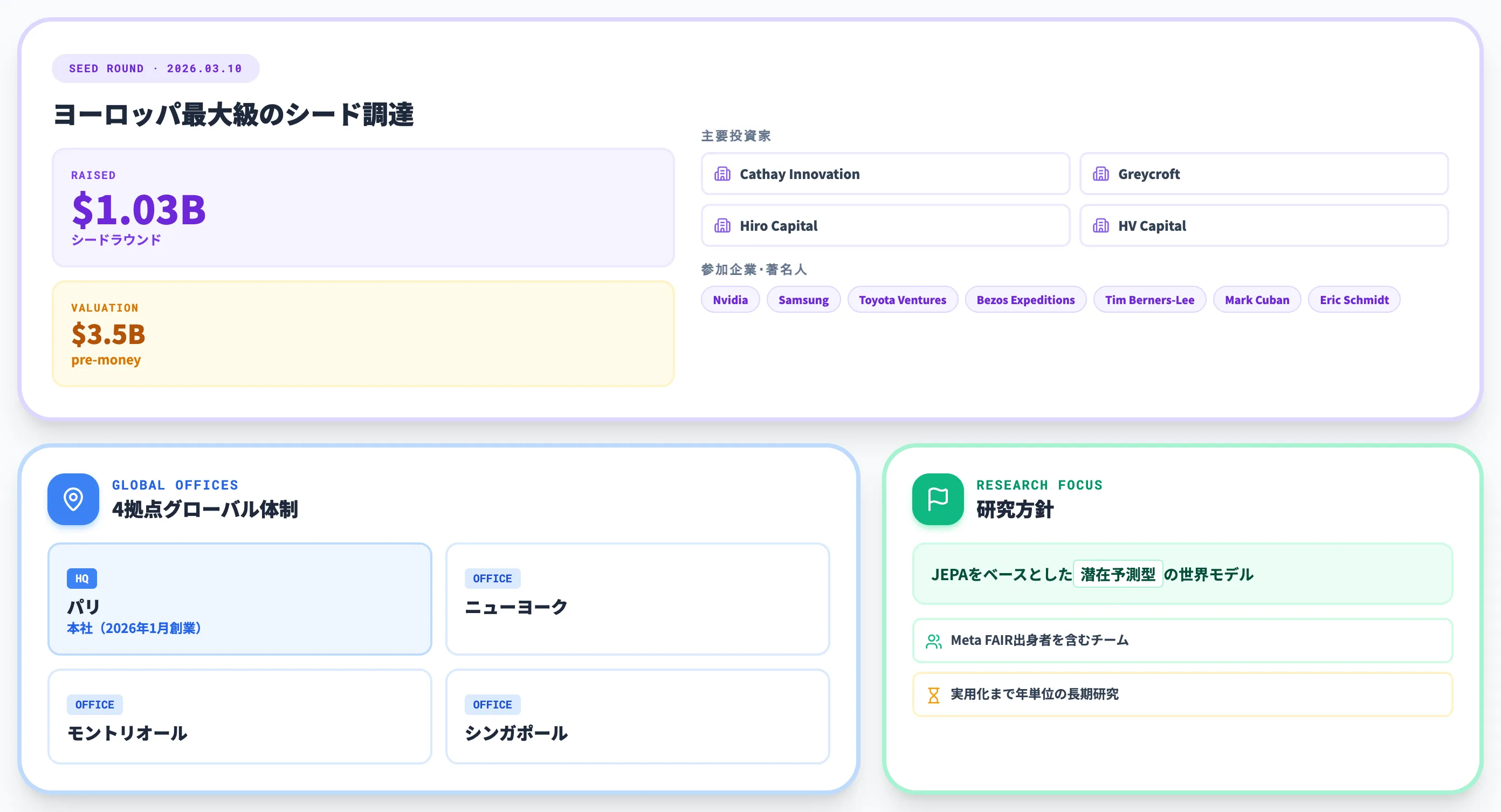Open the HV Capital investor card
The image size is (1501, 812).
pyautogui.click(x=1263, y=225)
